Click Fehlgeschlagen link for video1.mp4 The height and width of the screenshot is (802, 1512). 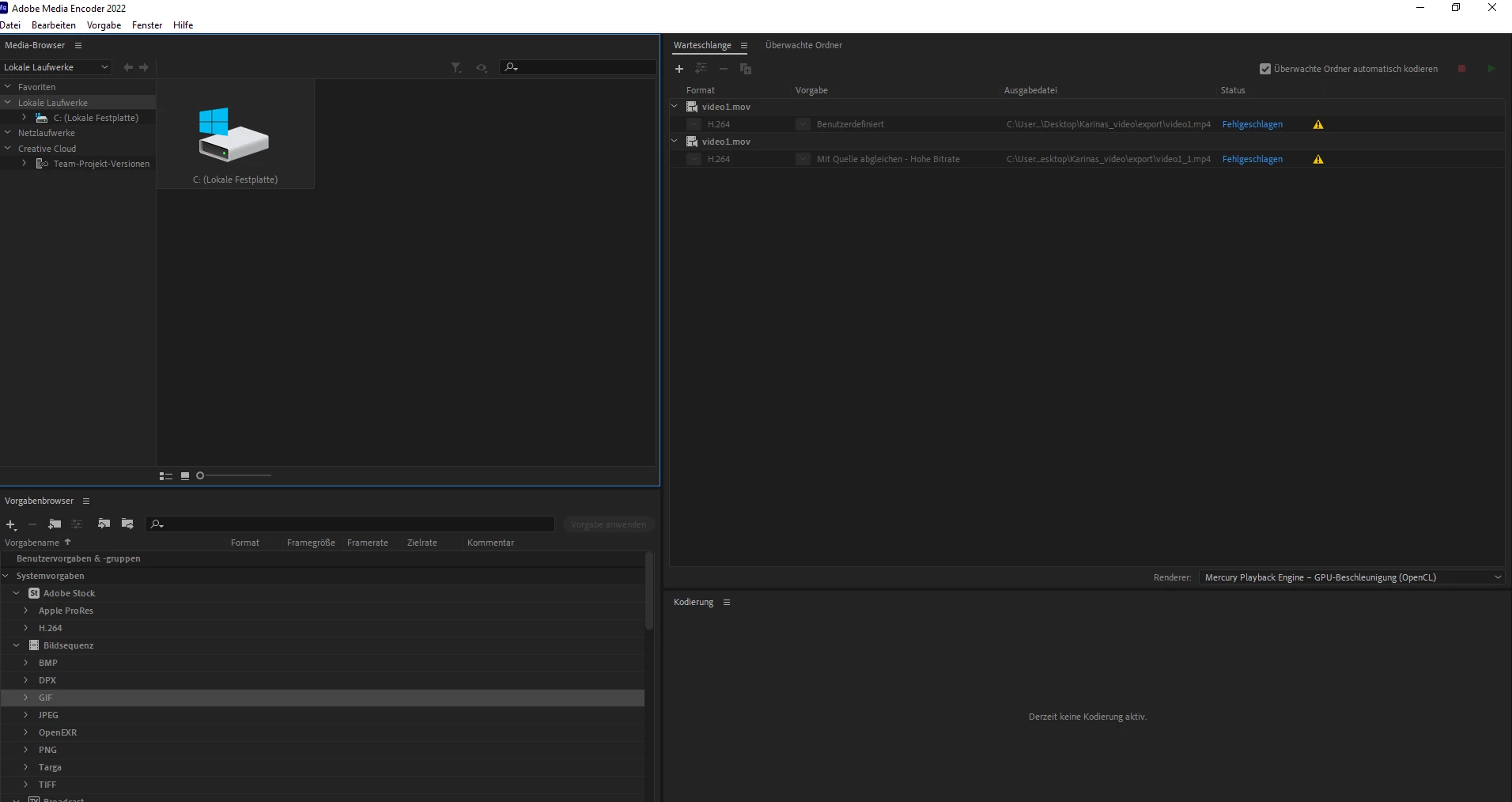pyautogui.click(x=1253, y=125)
